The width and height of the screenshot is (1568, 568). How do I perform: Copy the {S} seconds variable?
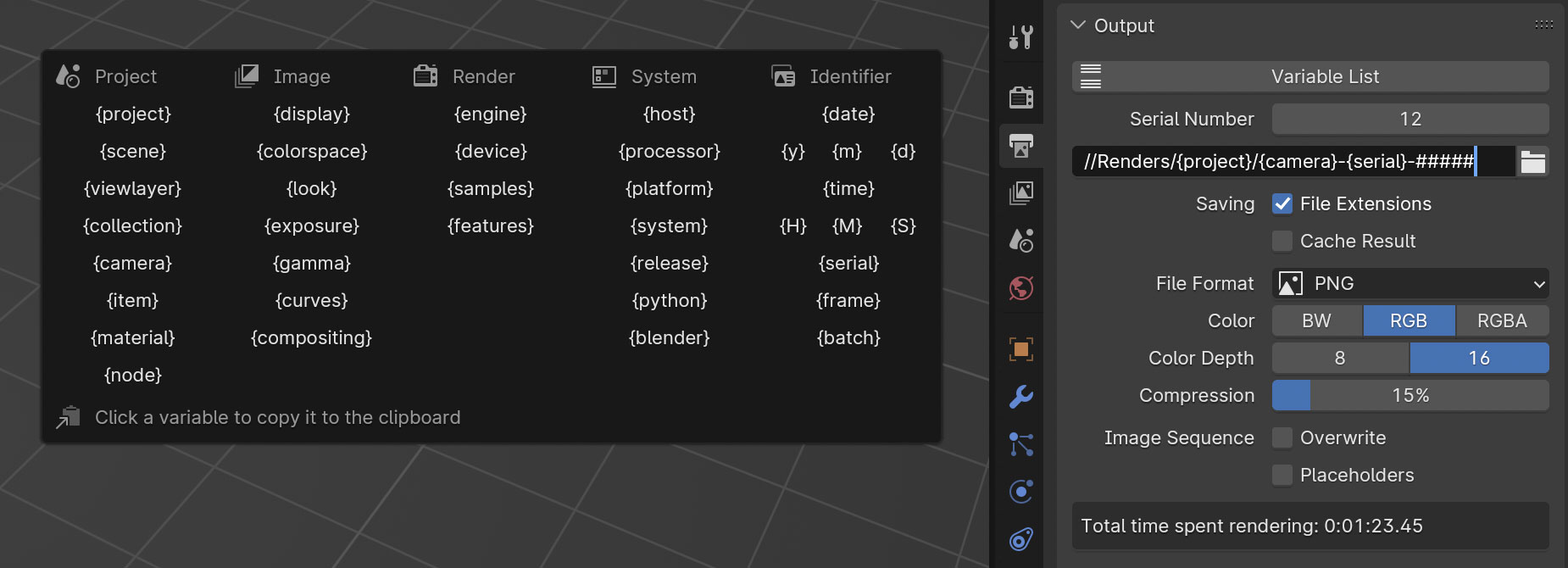coord(904,226)
